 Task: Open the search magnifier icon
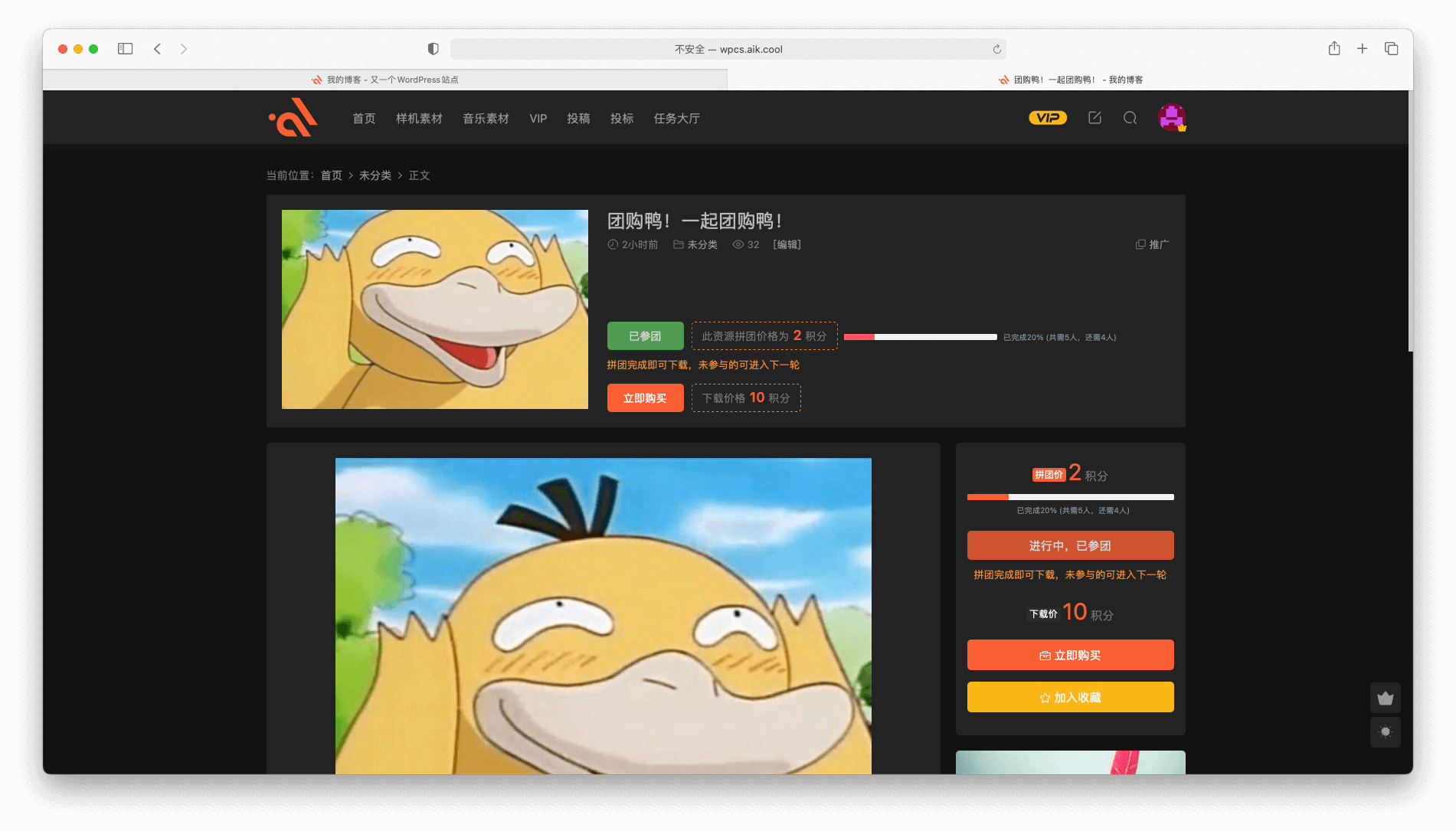[1130, 118]
